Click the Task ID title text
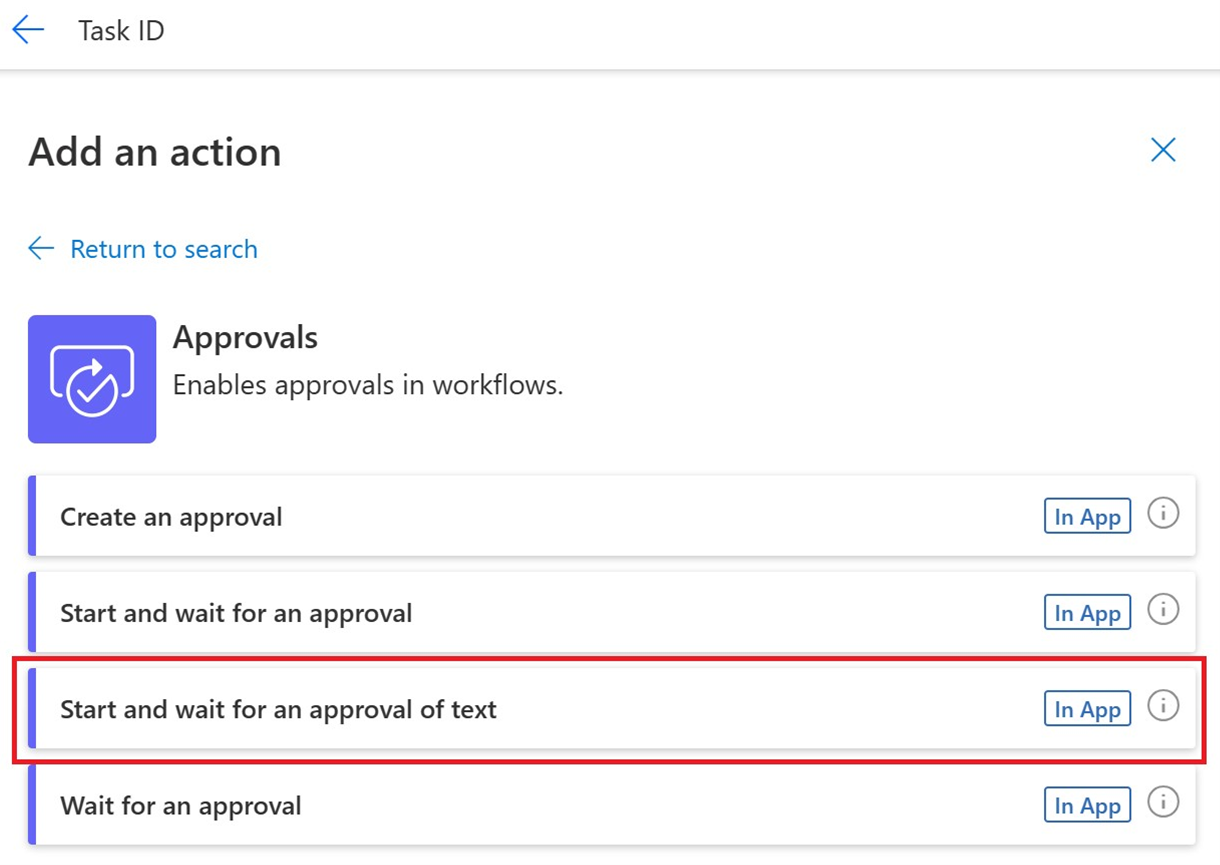This screenshot has height=865, width=1220. point(121,31)
